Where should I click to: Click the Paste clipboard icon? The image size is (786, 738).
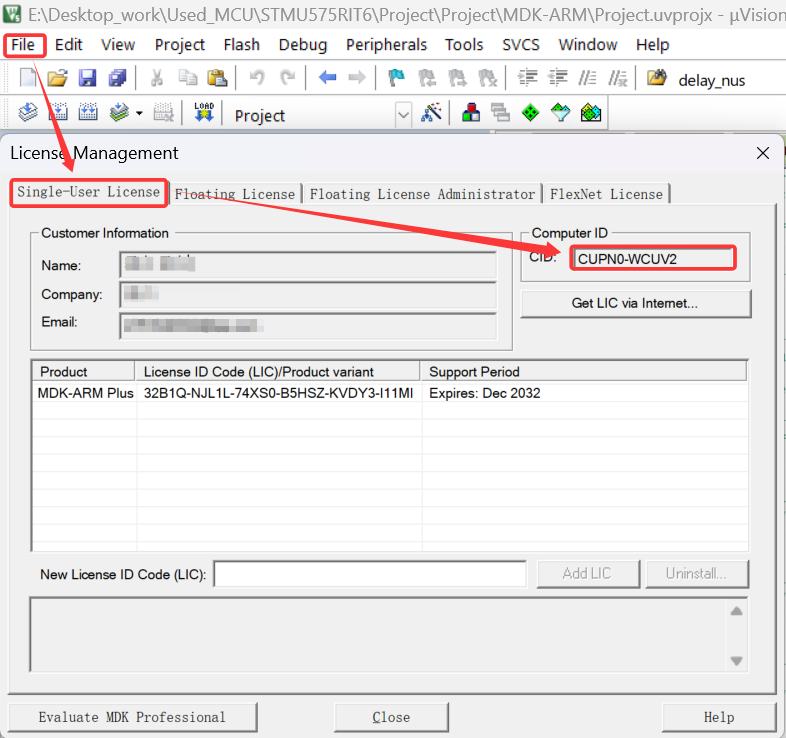point(218,78)
